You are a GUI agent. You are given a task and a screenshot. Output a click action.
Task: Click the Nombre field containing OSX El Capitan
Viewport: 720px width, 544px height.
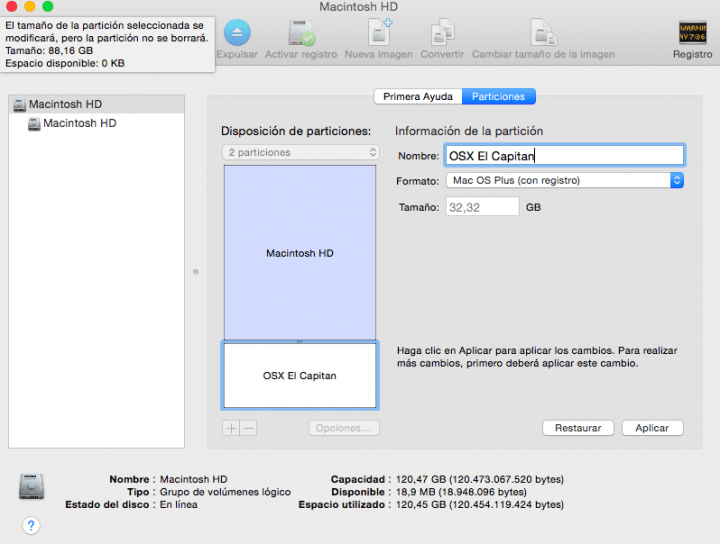[564, 156]
